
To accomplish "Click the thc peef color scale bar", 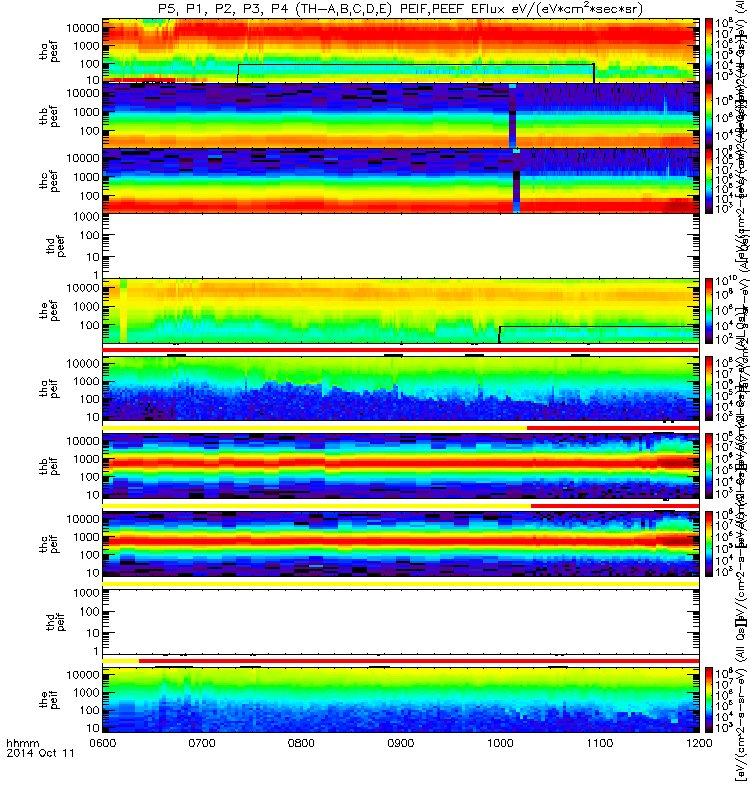I will click(x=709, y=181).
